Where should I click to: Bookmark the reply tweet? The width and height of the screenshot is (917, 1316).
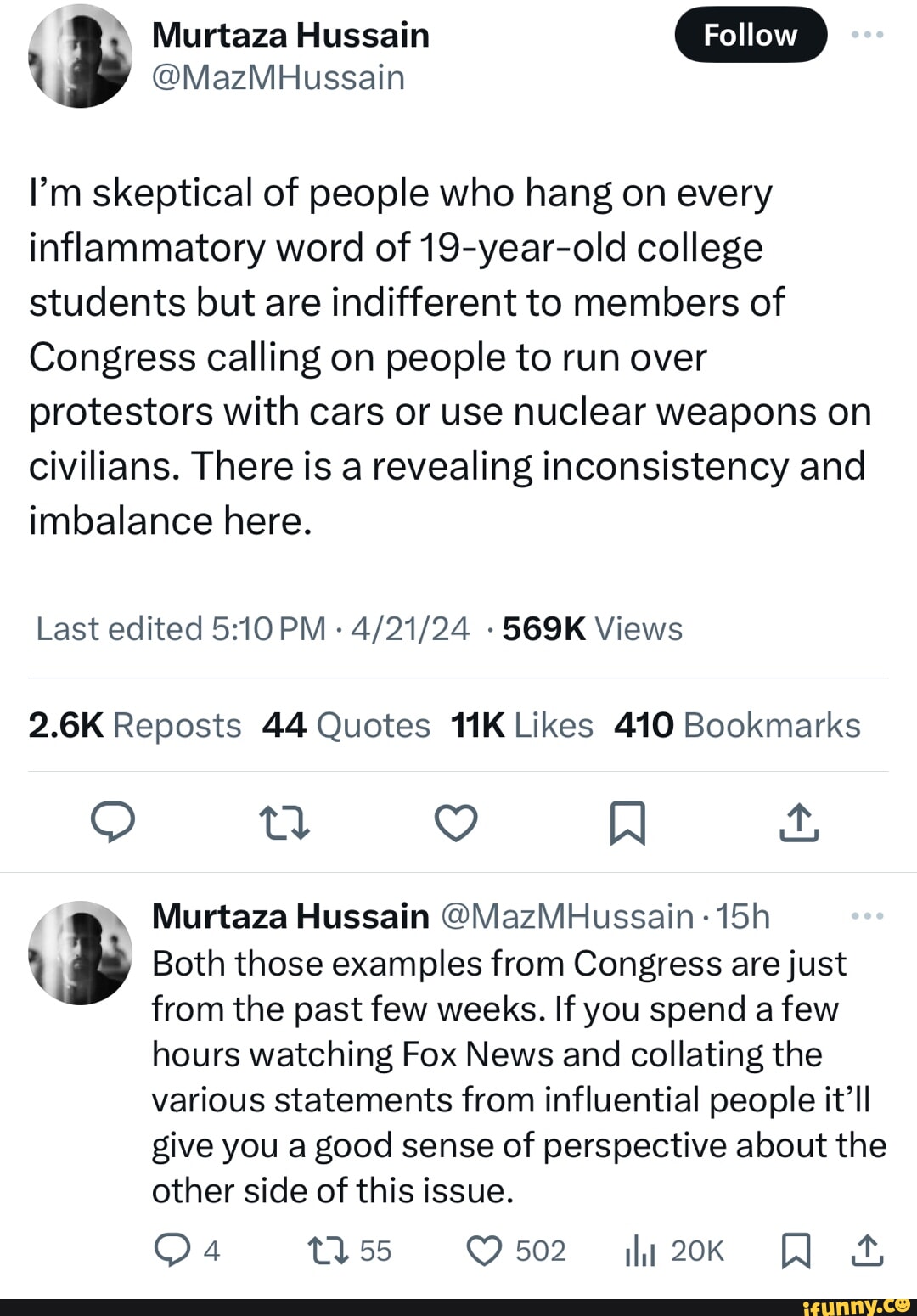[x=796, y=1251]
